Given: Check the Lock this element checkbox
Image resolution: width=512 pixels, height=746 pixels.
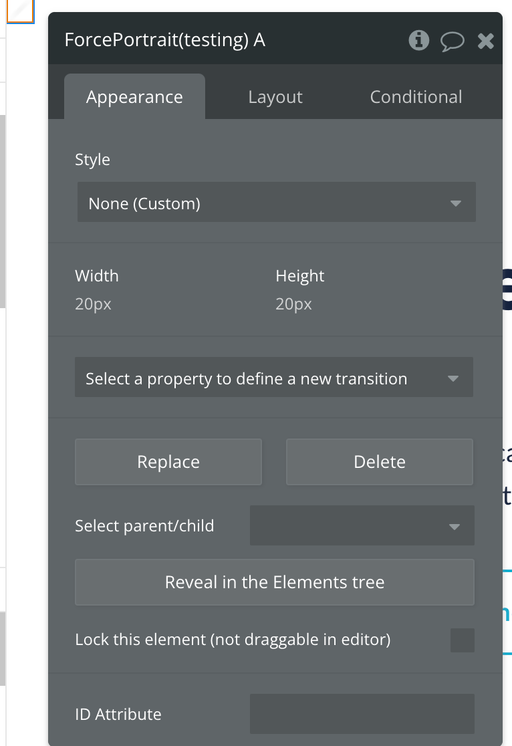Looking at the screenshot, I should click(462, 640).
